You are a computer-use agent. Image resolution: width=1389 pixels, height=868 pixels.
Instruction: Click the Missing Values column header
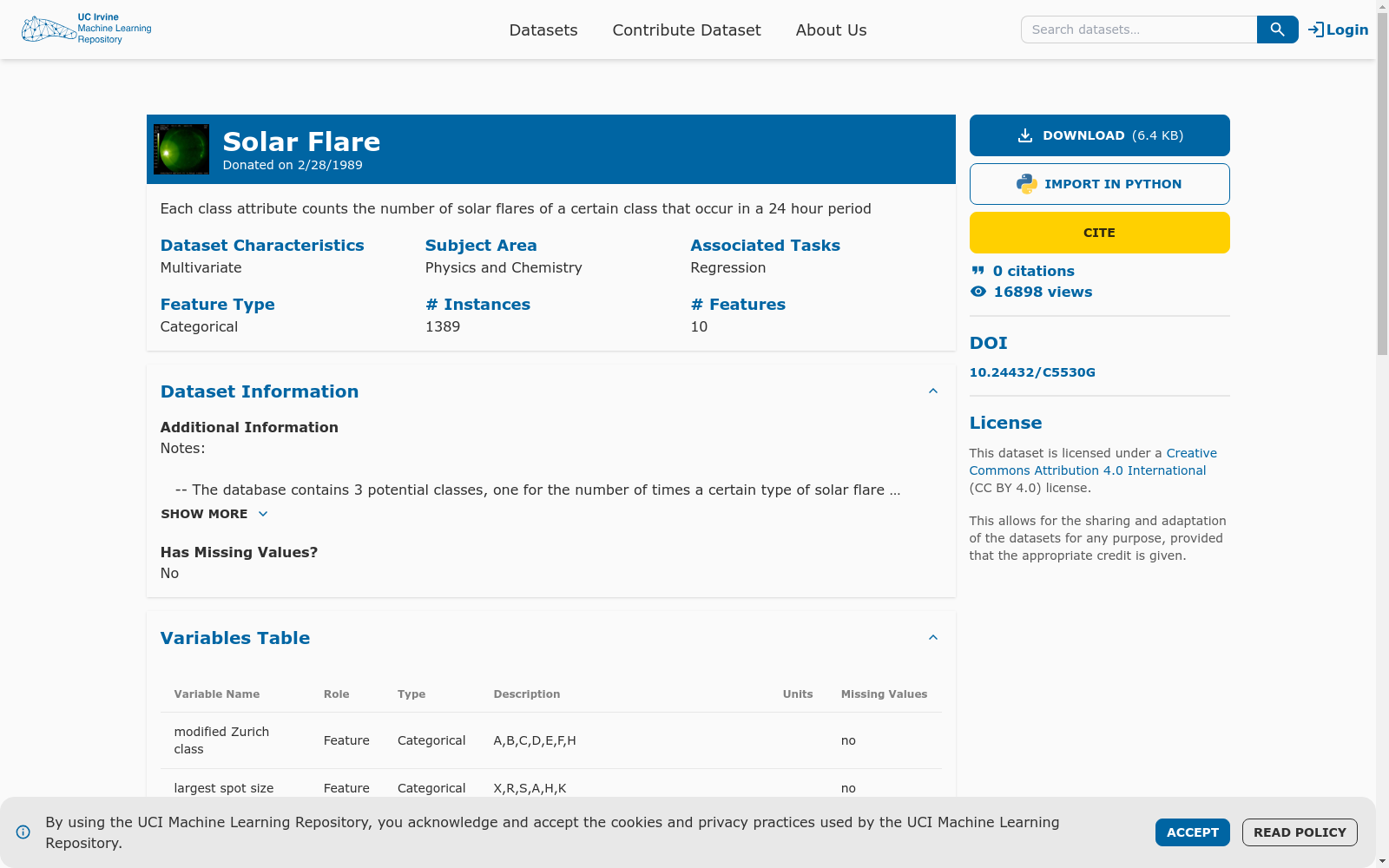click(x=884, y=694)
